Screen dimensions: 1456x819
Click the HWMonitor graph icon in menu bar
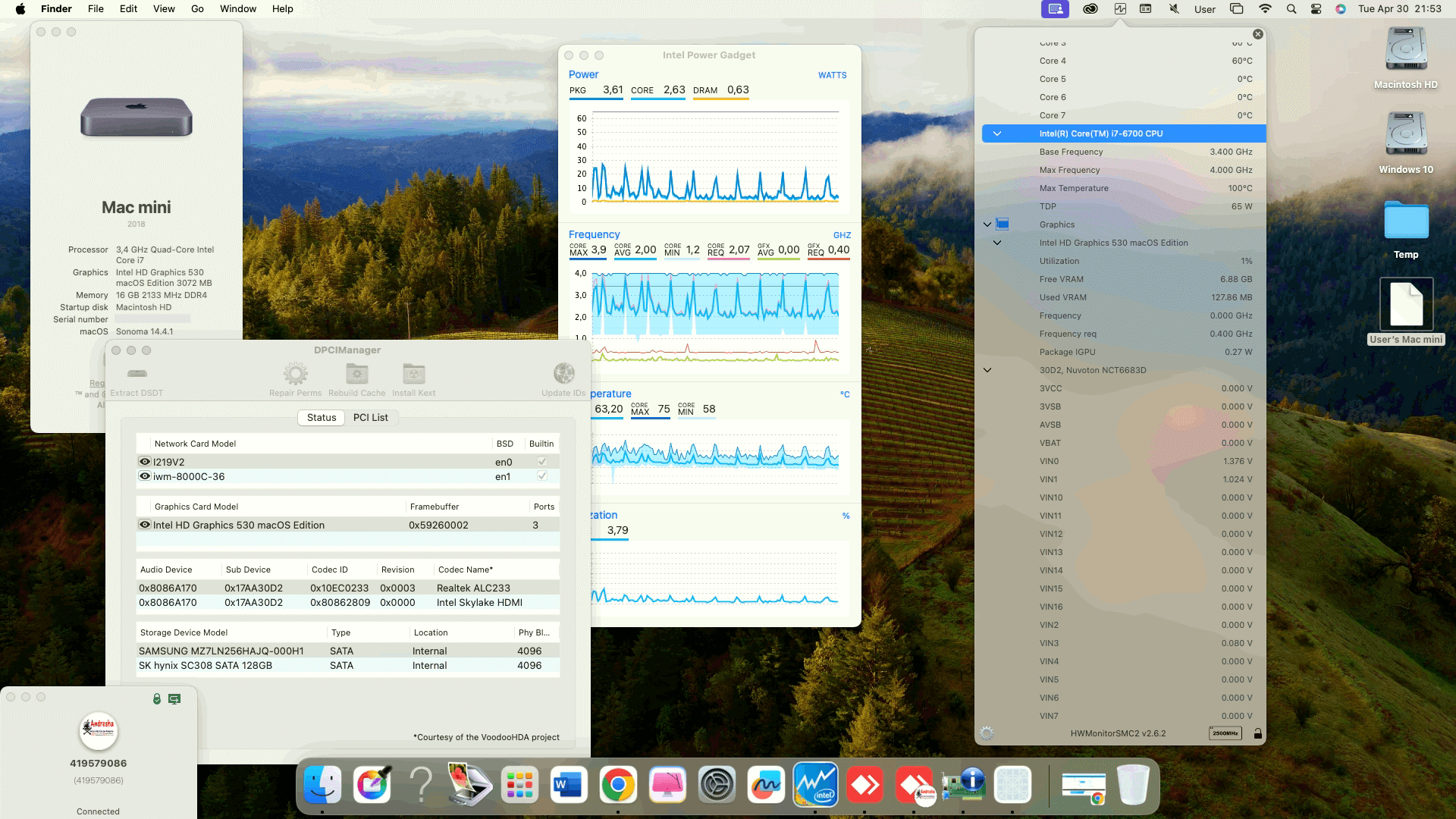[1120, 9]
